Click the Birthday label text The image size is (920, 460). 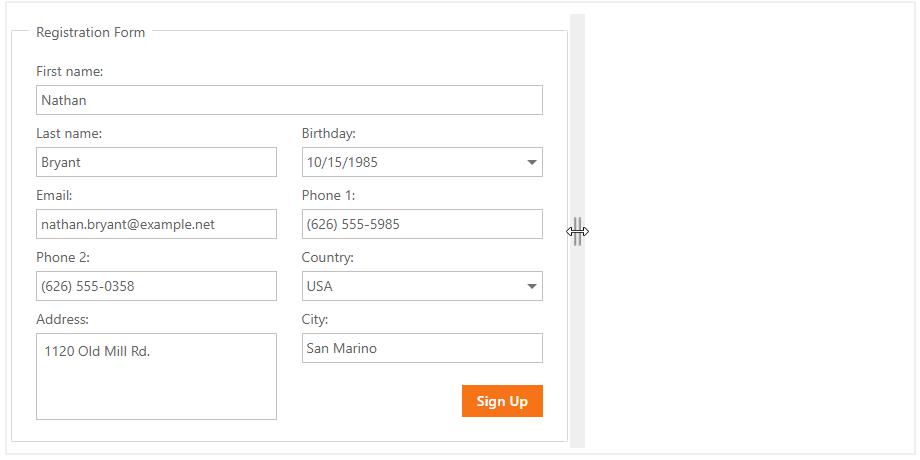[328, 133]
